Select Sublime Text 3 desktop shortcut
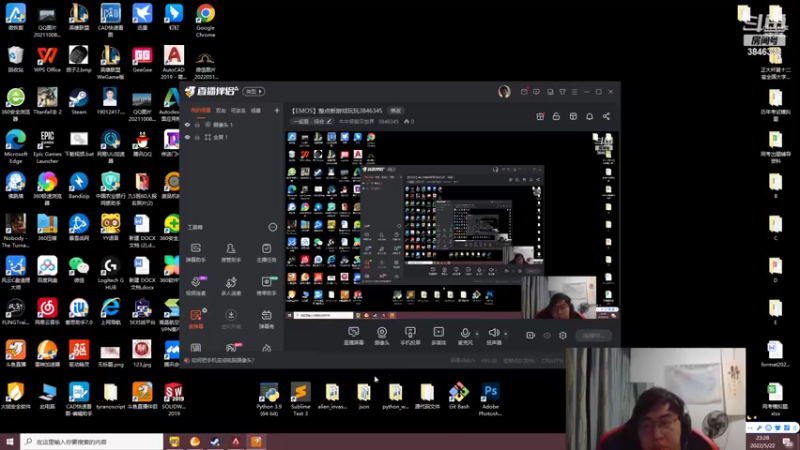800x450 pixels. click(301, 399)
